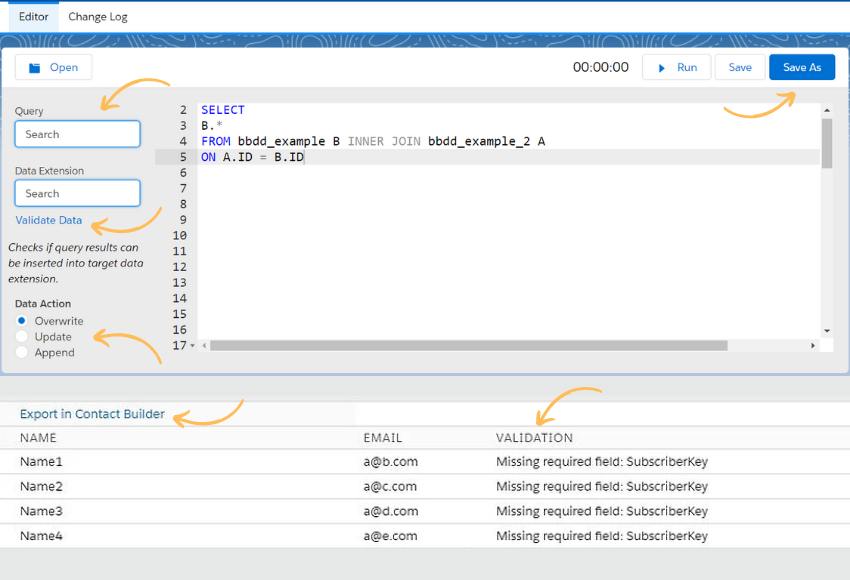Click the EMAIL column header

pyautogui.click(x=383, y=437)
